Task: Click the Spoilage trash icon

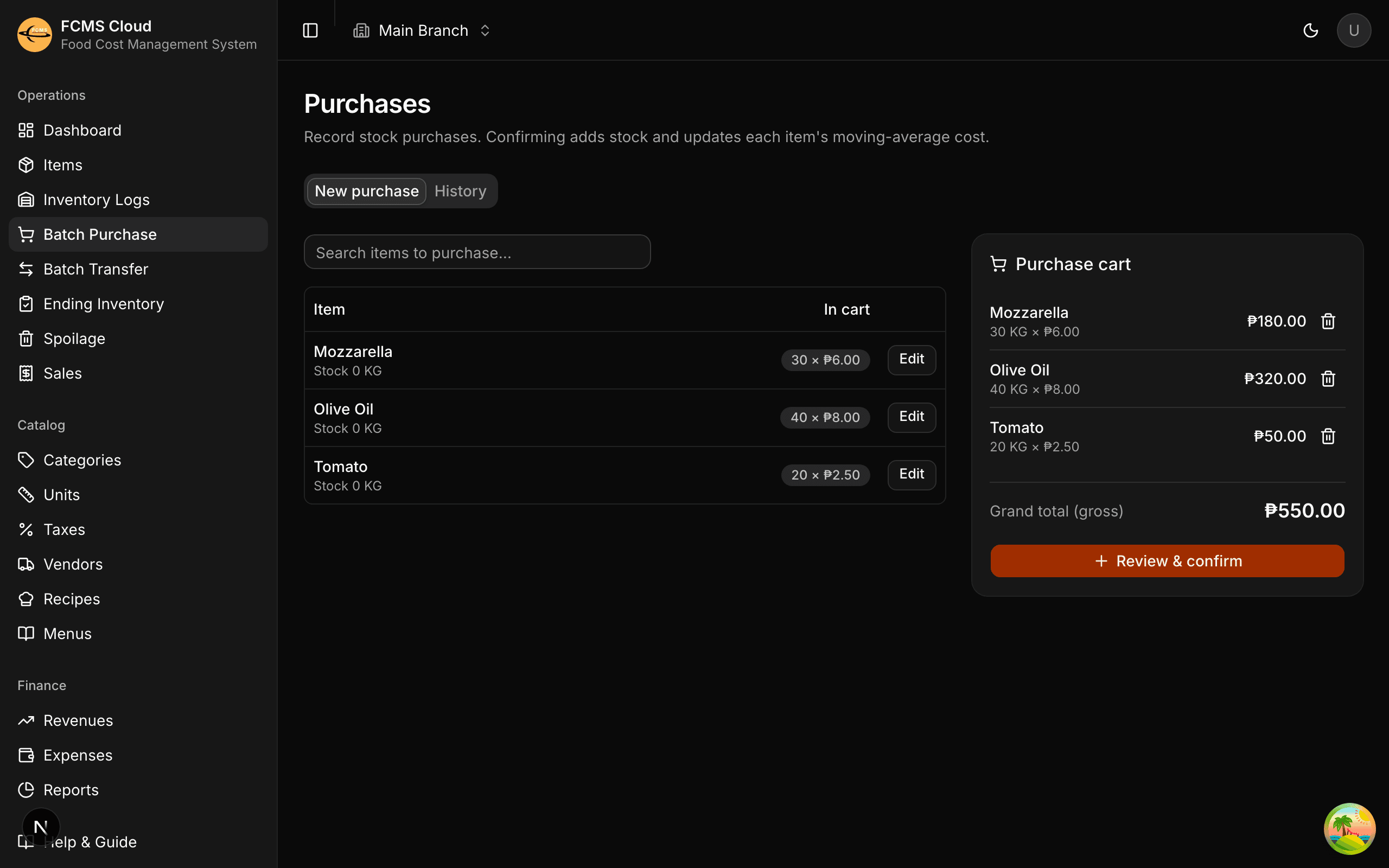Action: point(26,338)
